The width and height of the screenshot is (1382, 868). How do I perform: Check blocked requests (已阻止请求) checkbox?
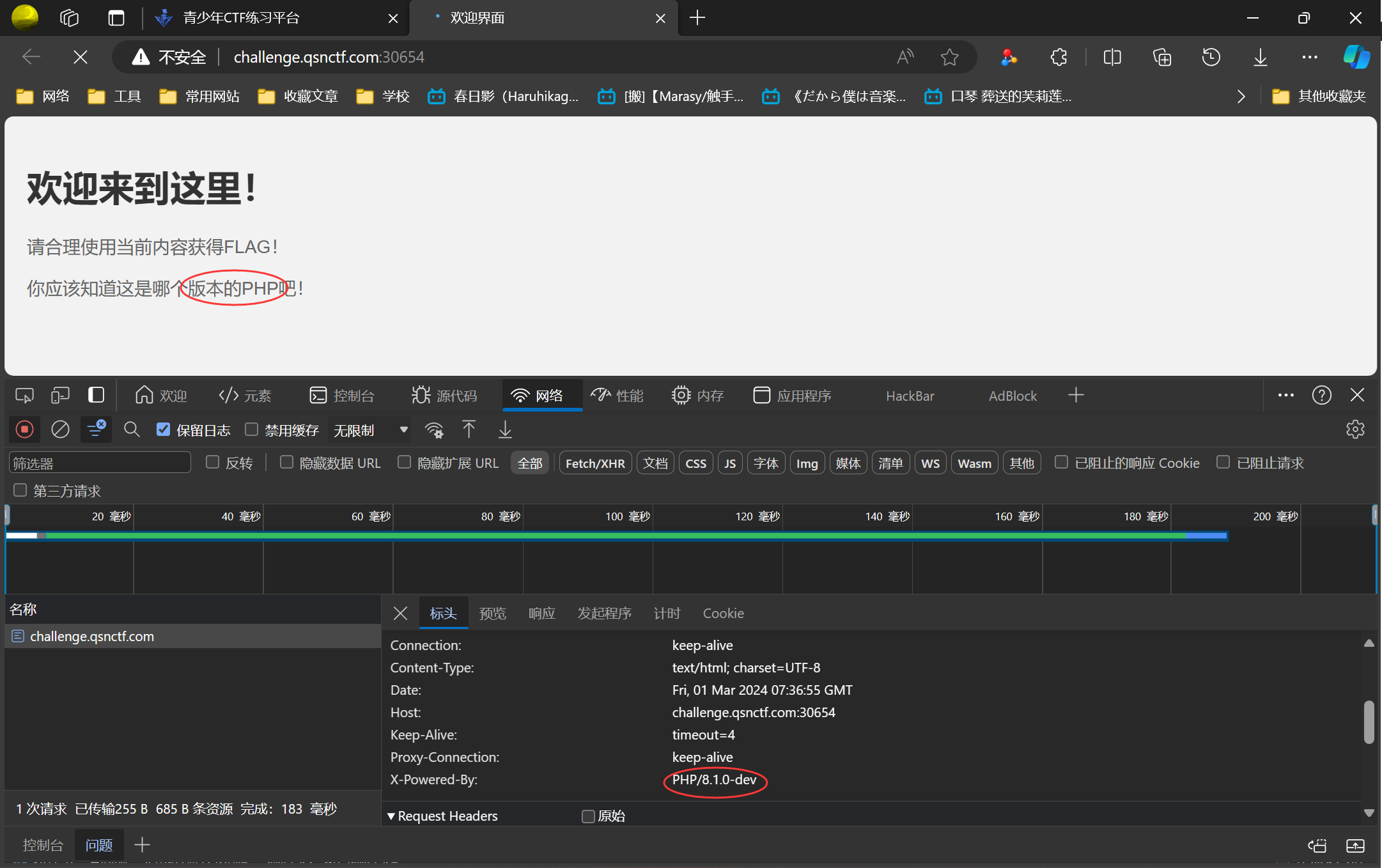pos(1223,462)
